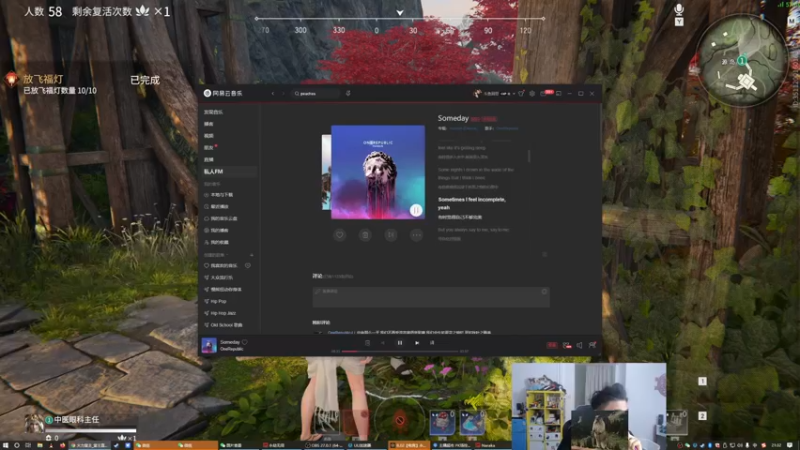This screenshot has height=450, width=800.
Task: Click the red quality tag beside Someday
Action: click(483, 119)
